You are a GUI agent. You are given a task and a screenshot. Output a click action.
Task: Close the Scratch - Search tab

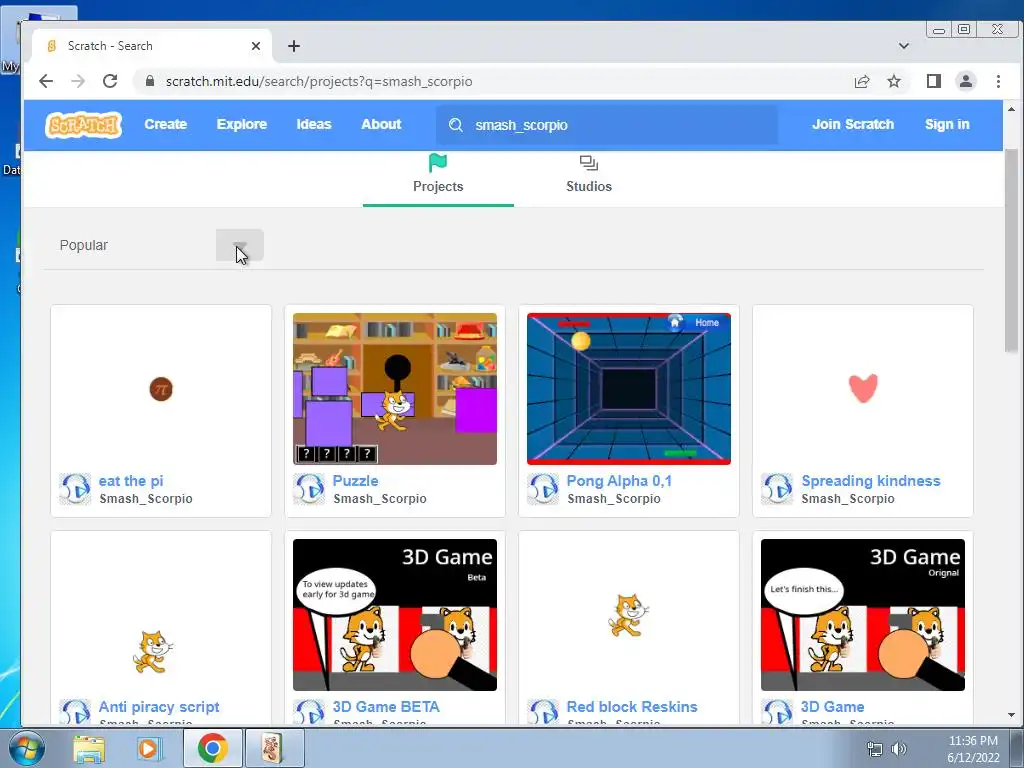pyautogui.click(x=256, y=46)
